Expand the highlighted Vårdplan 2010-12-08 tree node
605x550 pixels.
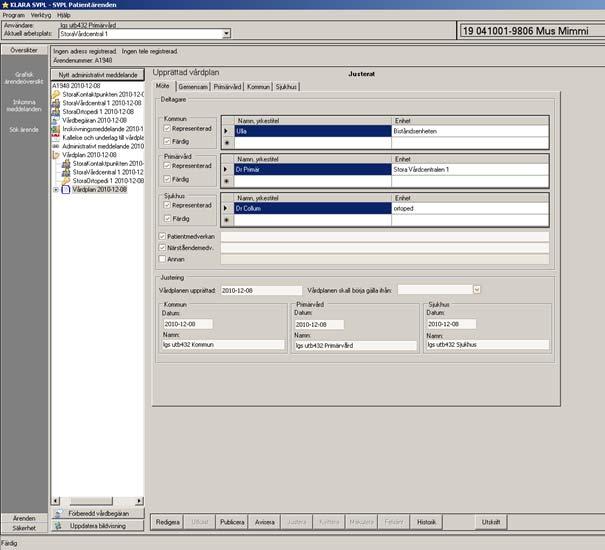tap(56, 190)
